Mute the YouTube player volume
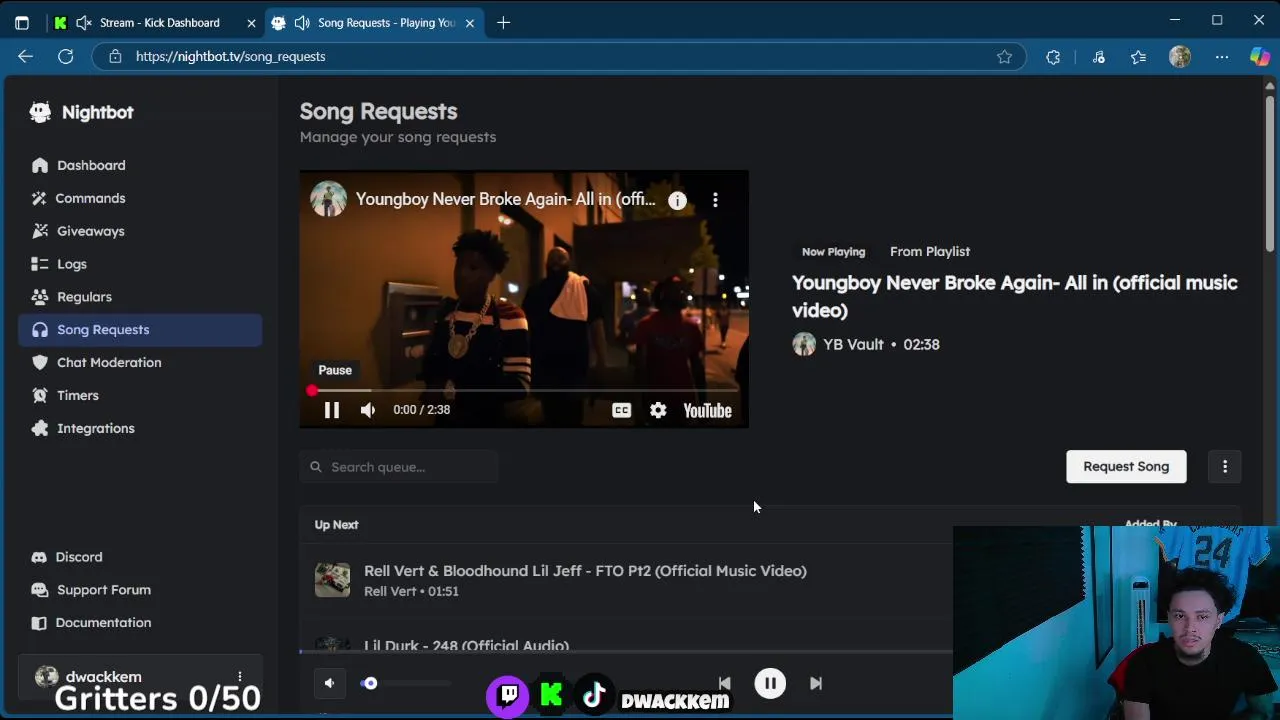Image resolution: width=1280 pixels, height=720 pixels. coord(368,410)
